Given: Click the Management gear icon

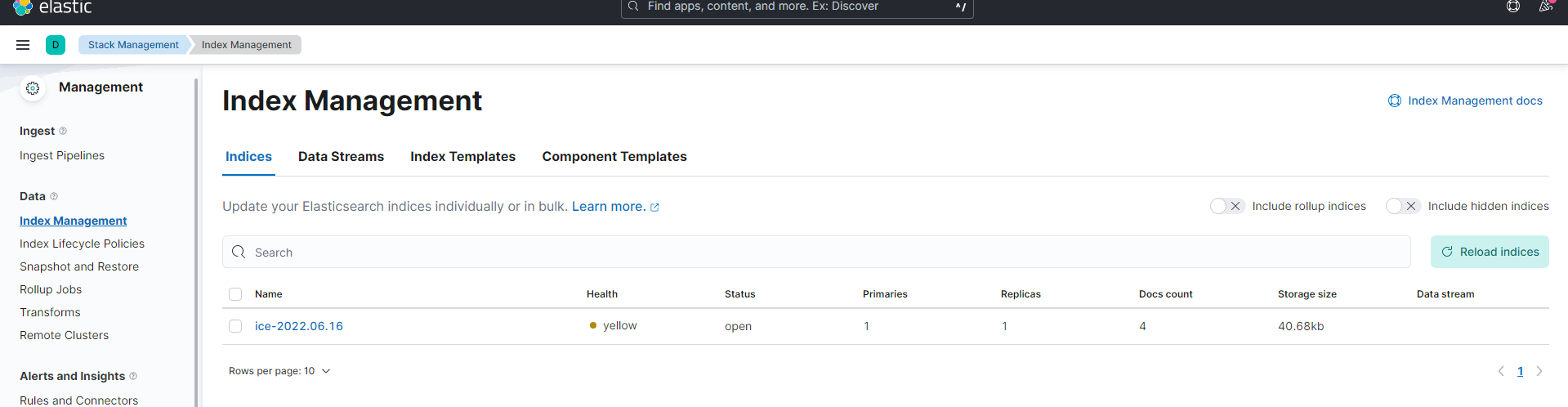Looking at the screenshot, I should [33, 88].
